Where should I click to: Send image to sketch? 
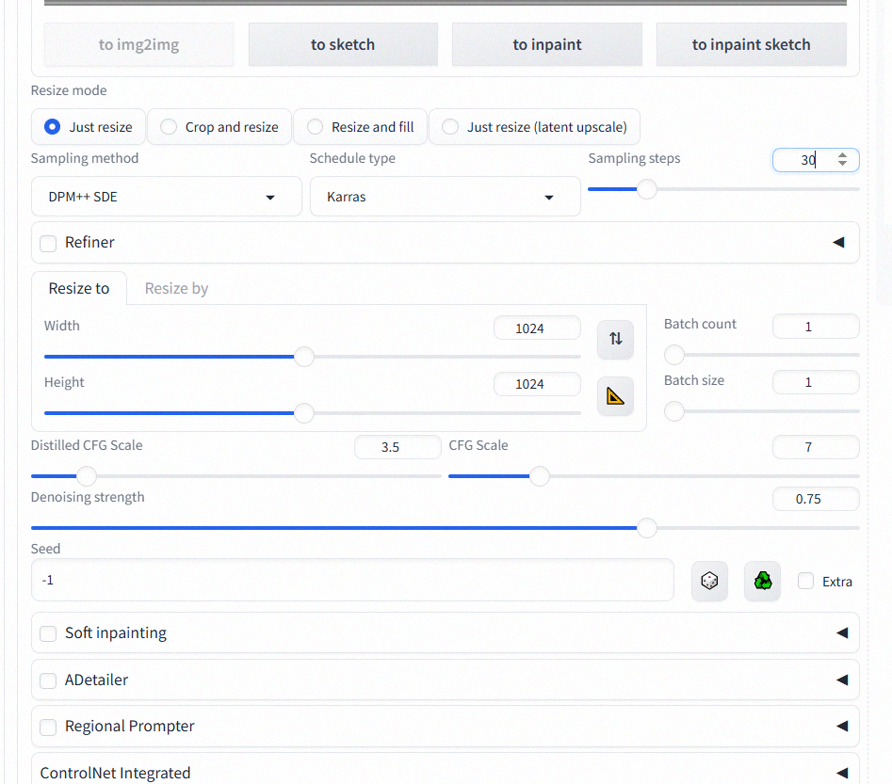point(343,44)
